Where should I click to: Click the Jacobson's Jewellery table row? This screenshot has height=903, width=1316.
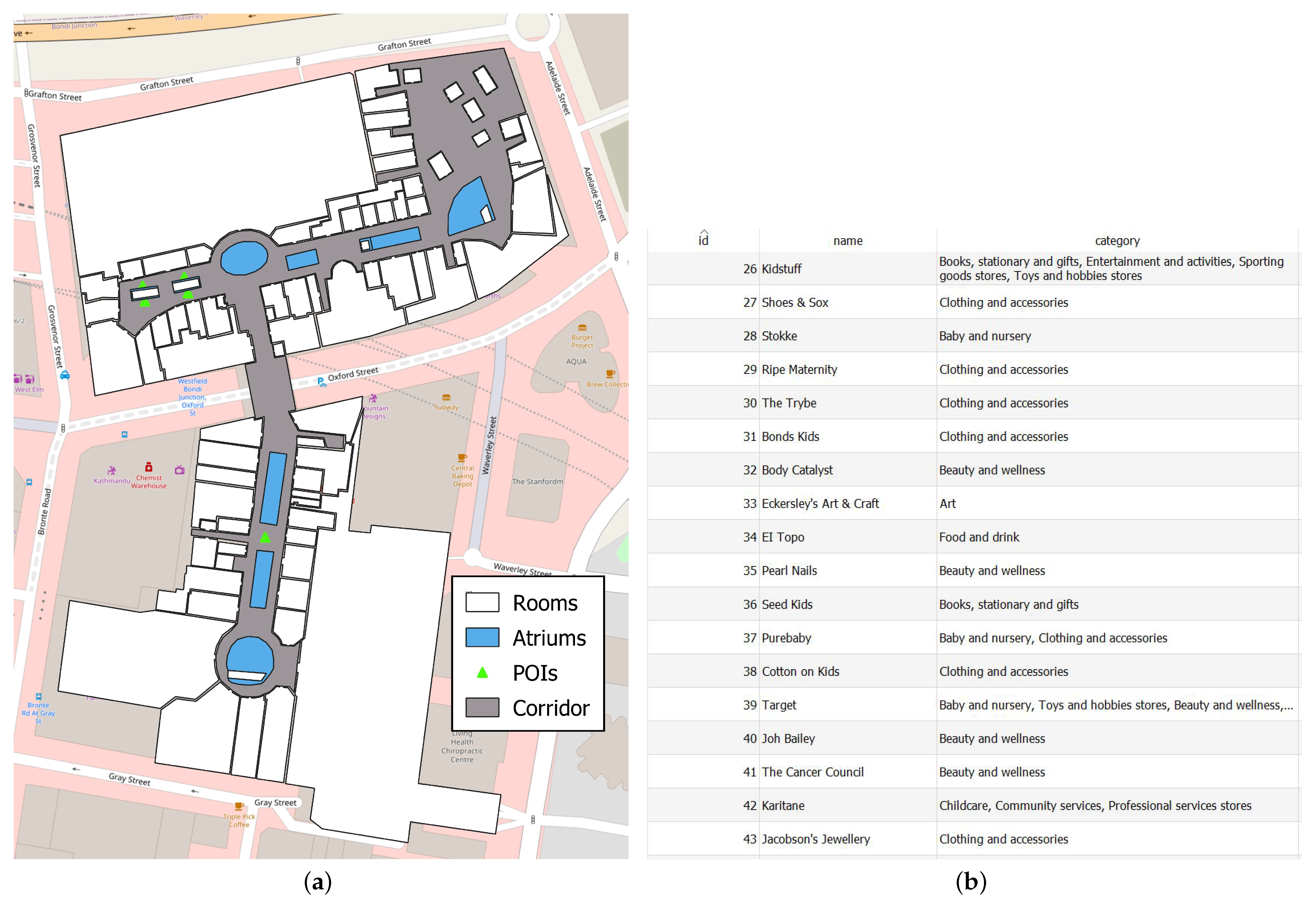816,840
